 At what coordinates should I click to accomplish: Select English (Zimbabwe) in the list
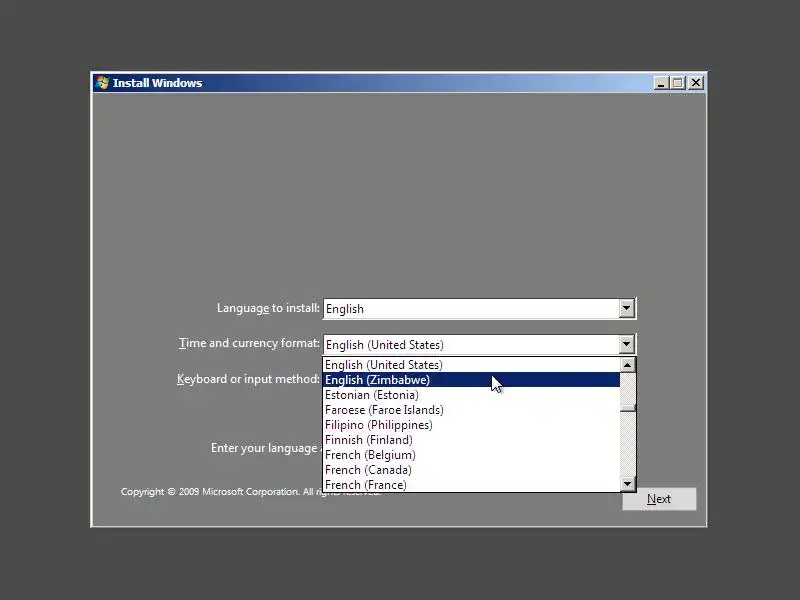(x=472, y=380)
